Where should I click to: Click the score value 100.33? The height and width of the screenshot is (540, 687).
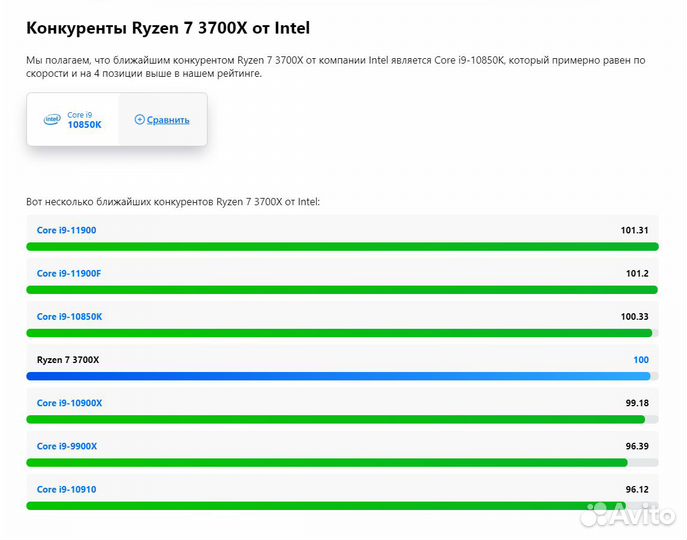634,316
